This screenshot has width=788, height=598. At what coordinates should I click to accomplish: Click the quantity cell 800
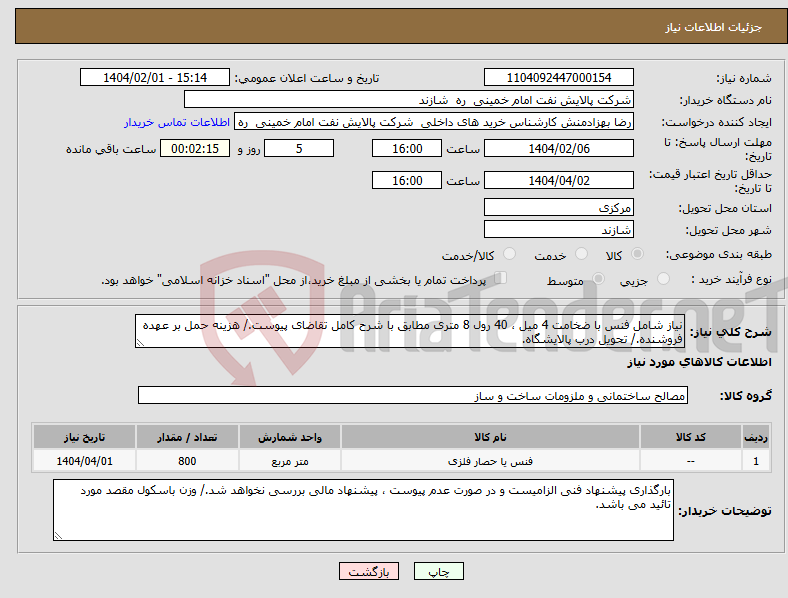tap(187, 461)
